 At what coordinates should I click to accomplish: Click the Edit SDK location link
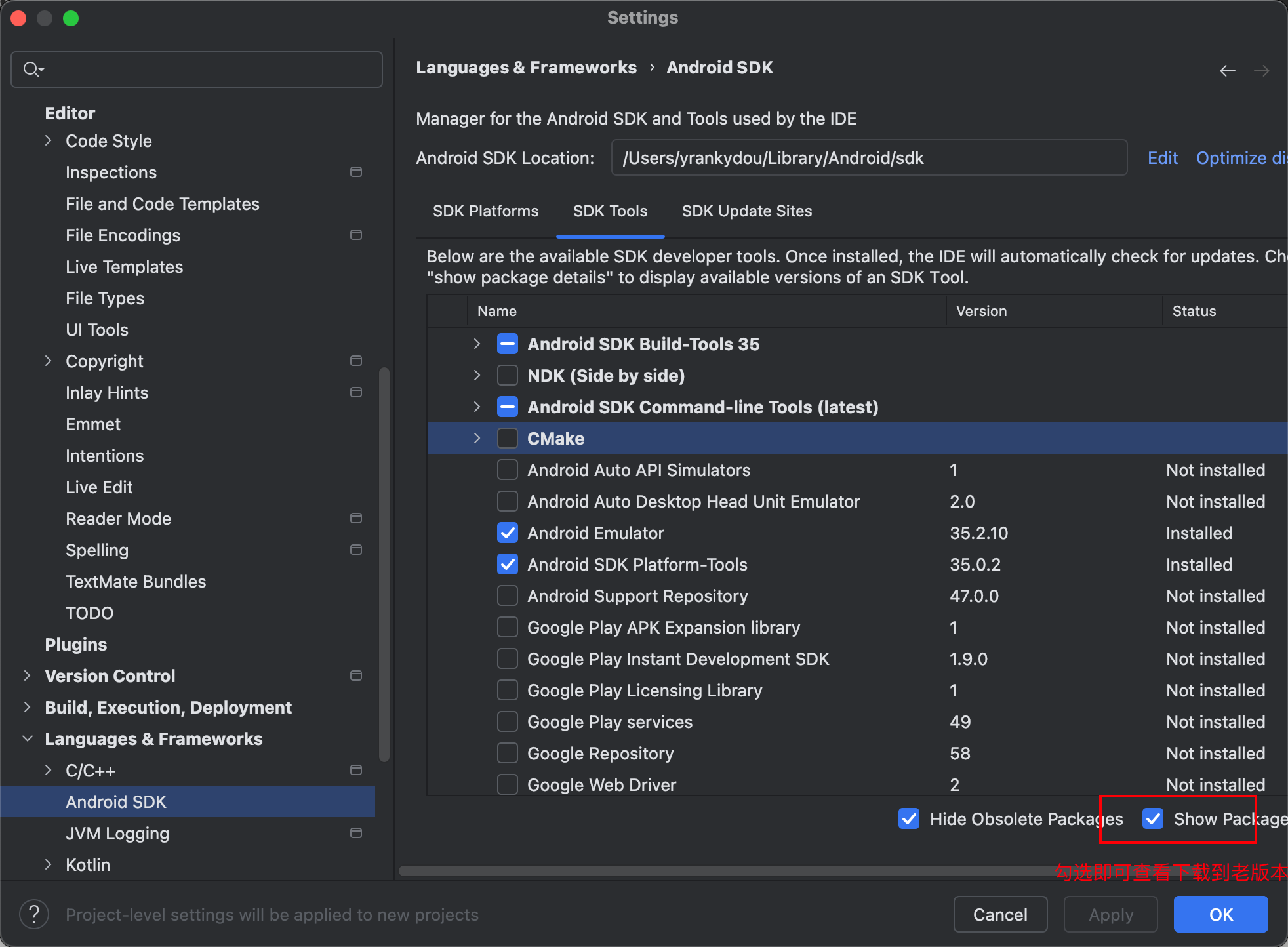click(1163, 158)
